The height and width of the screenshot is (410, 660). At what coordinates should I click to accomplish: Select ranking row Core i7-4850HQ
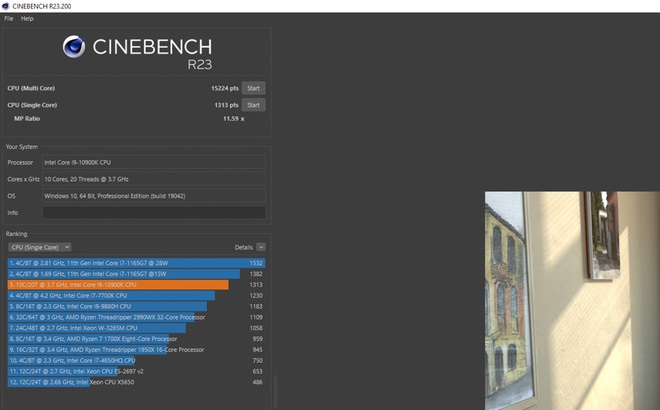pos(136,360)
